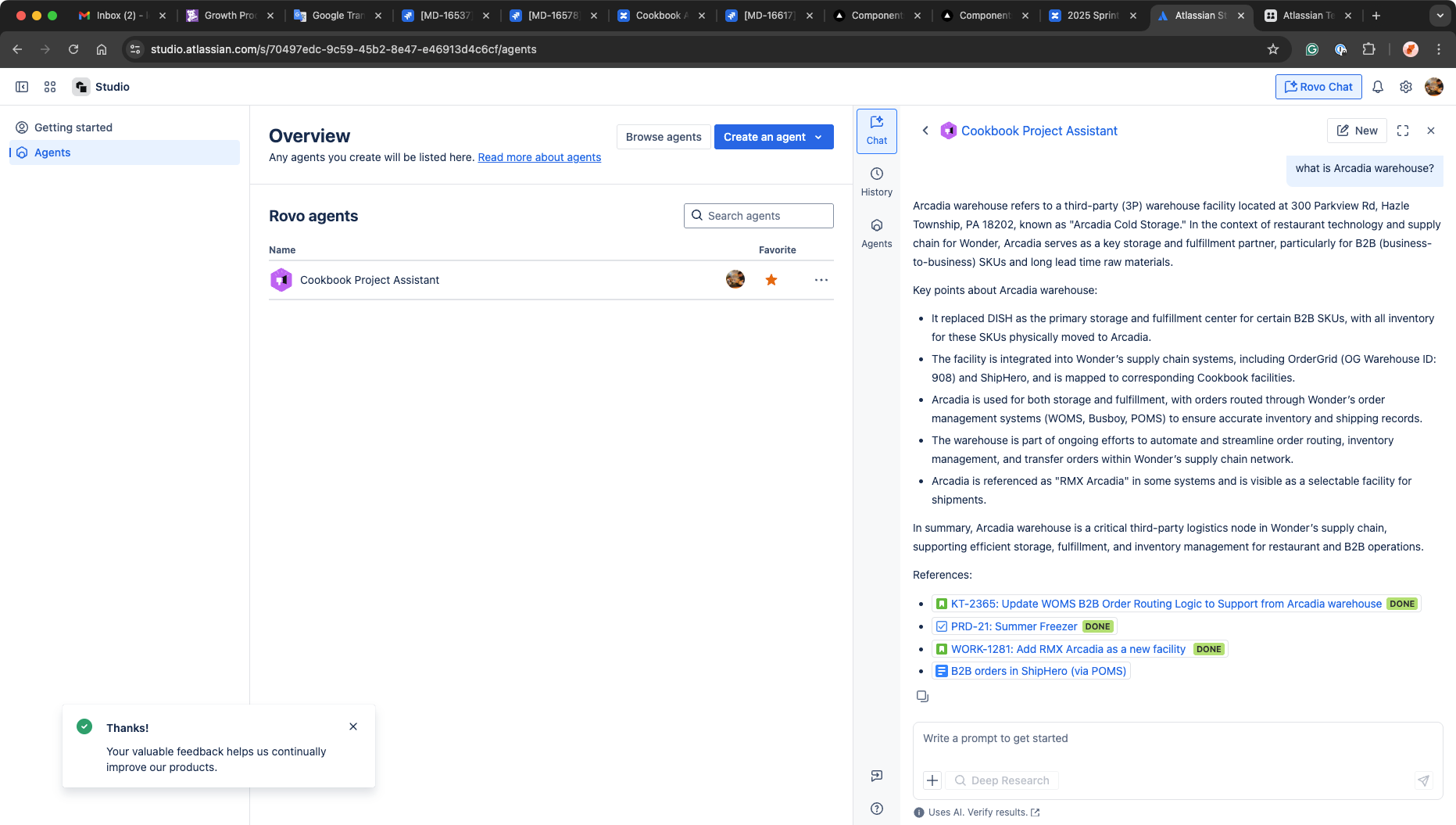This screenshot has height=825, width=1456.
Task: Open the Agents panel tab in the Rovo sidebar
Action: (877, 234)
